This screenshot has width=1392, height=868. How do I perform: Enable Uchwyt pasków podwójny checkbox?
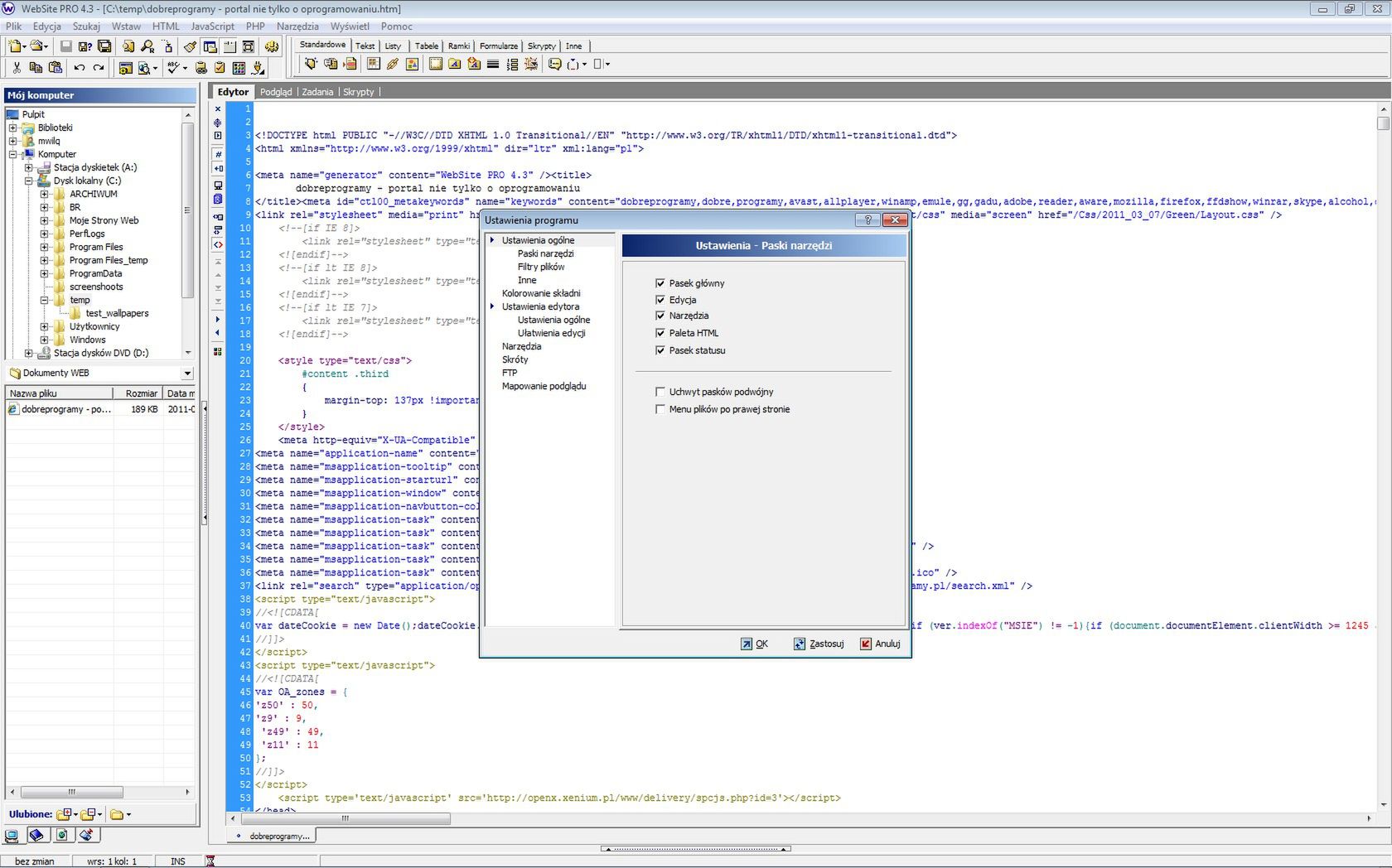tap(660, 392)
